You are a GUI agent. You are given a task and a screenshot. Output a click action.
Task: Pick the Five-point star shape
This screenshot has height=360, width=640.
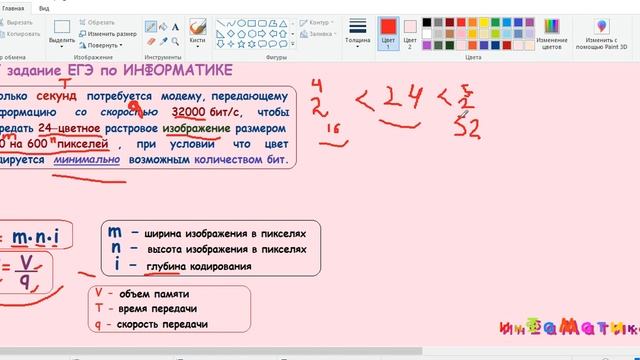pos(241,44)
